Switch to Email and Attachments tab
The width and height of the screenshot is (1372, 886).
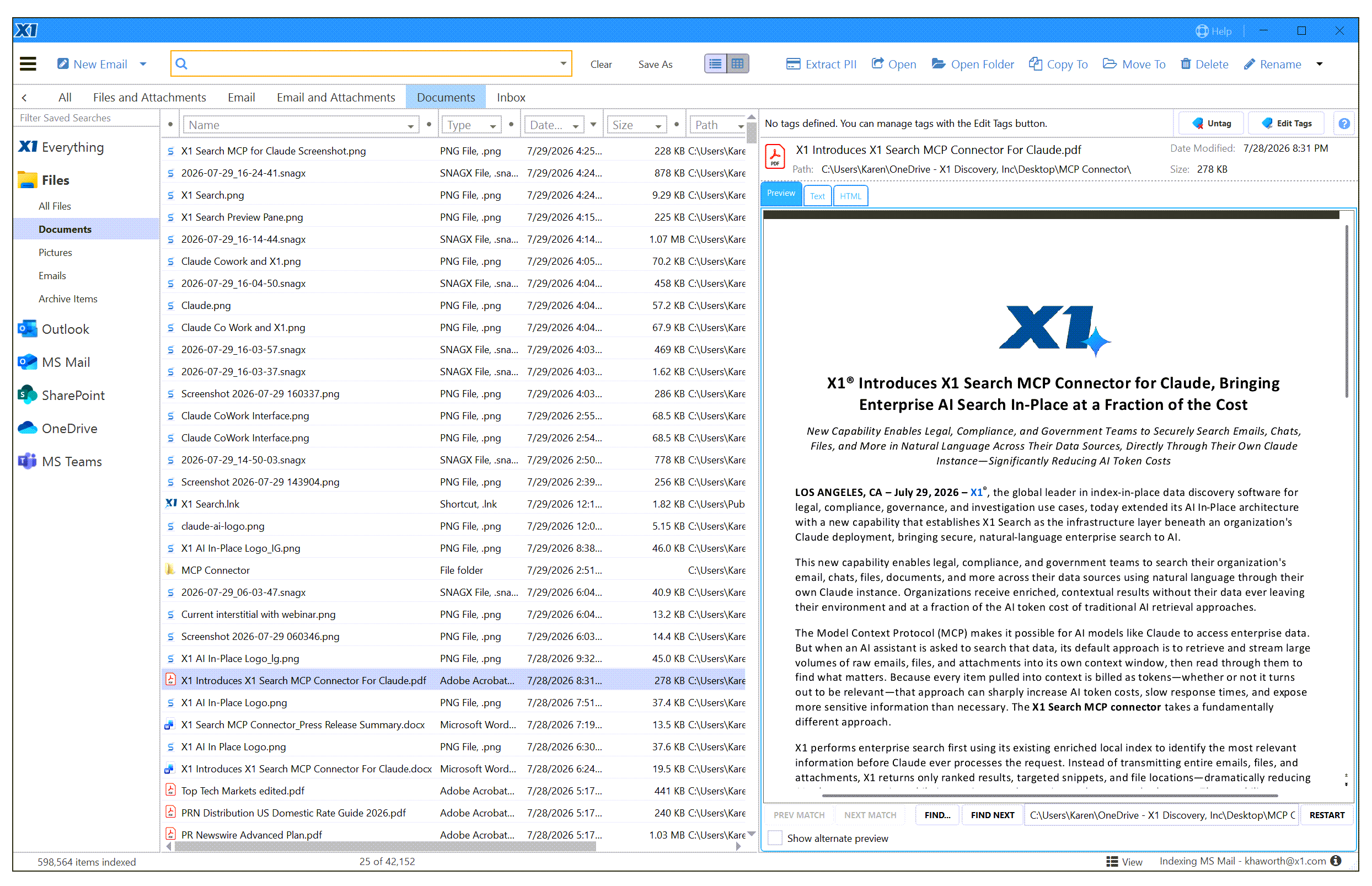(336, 98)
